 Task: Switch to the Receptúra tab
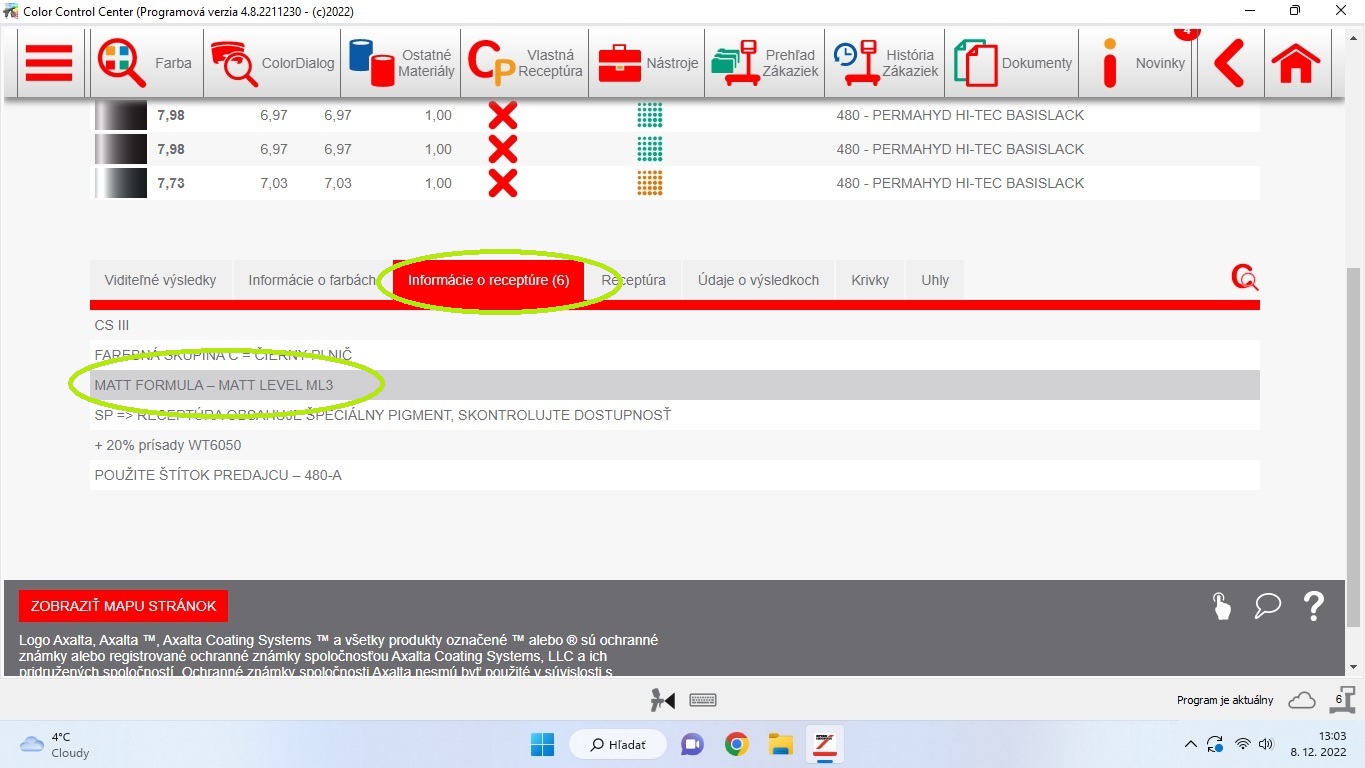pyautogui.click(x=633, y=280)
